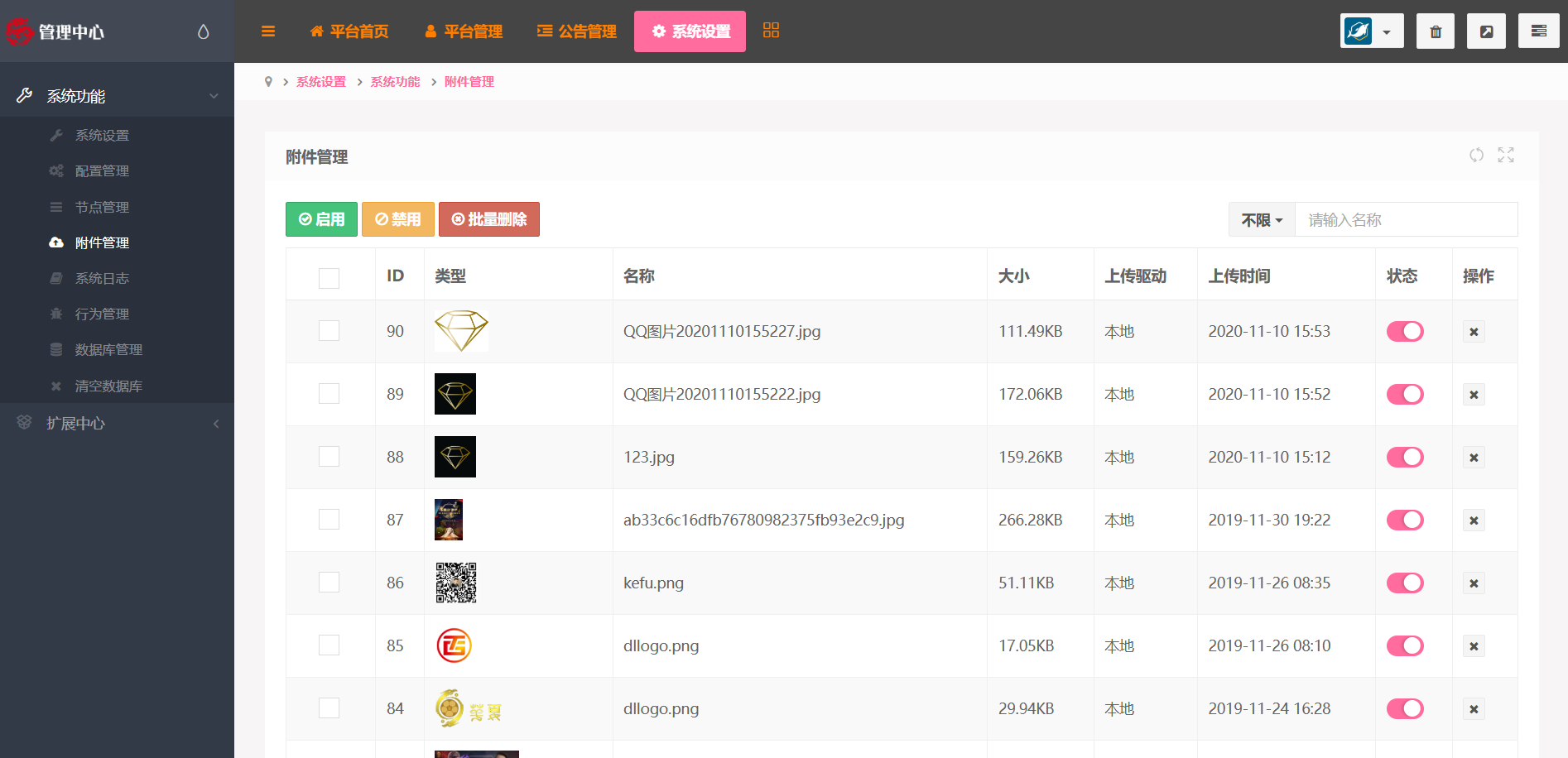This screenshot has width=1568, height=758.
Task: Click the cloud icon beside 附件管理
Action: click(x=56, y=242)
